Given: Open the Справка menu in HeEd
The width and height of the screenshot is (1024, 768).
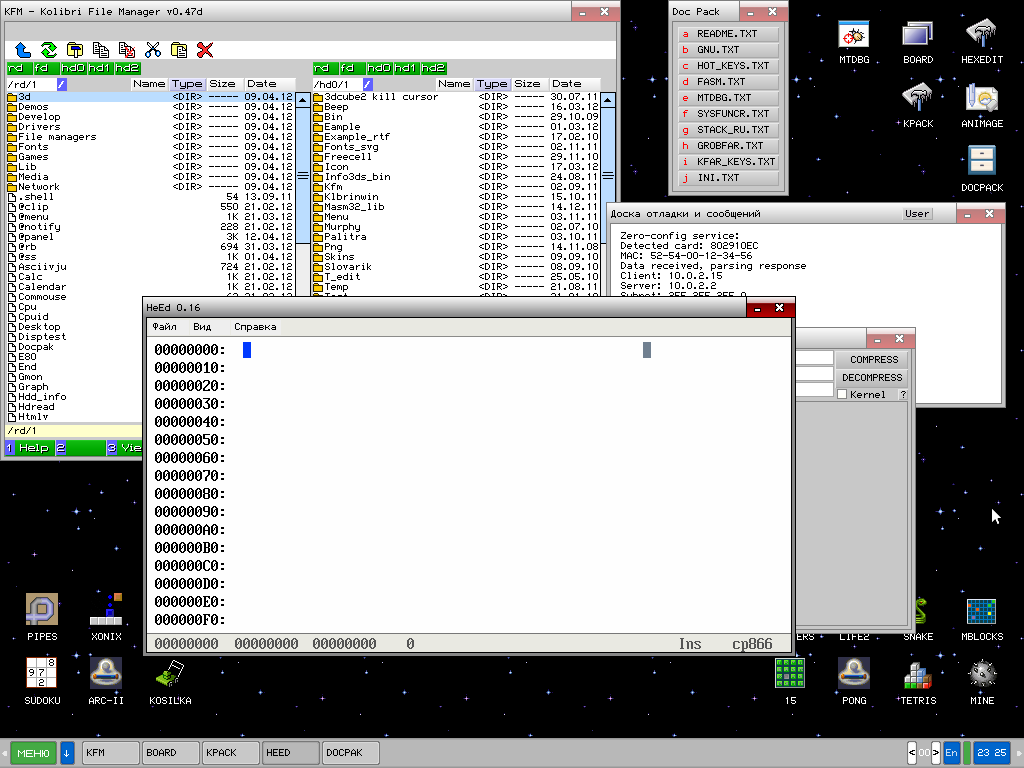Looking at the screenshot, I should 255,327.
